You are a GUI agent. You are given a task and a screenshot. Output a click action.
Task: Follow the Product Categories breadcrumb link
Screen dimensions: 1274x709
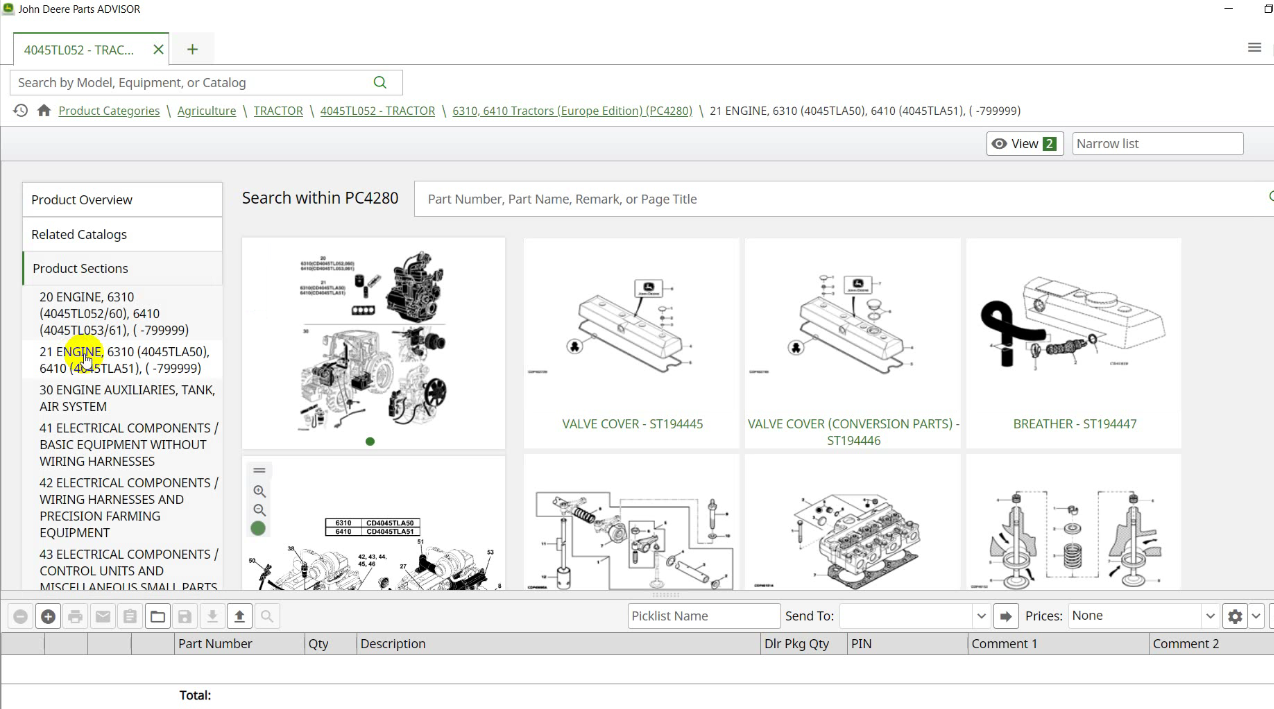pyautogui.click(x=109, y=111)
